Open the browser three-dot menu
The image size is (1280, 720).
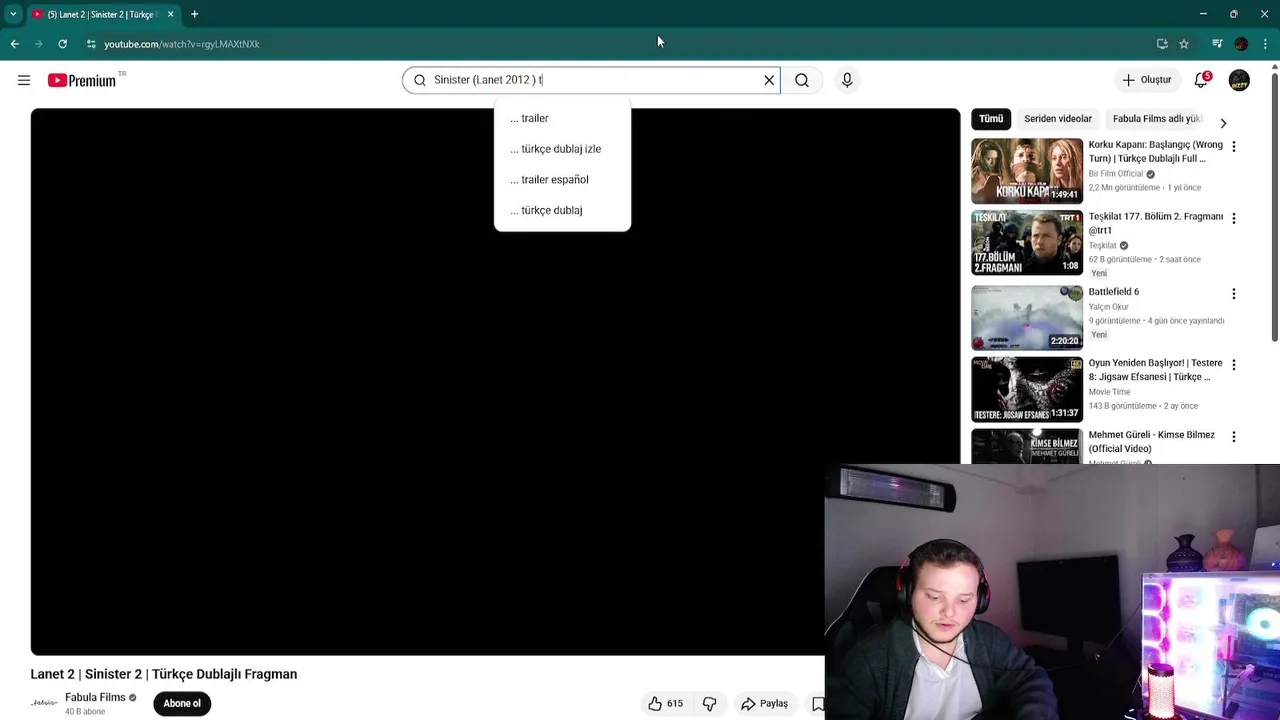click(1265, 44)
